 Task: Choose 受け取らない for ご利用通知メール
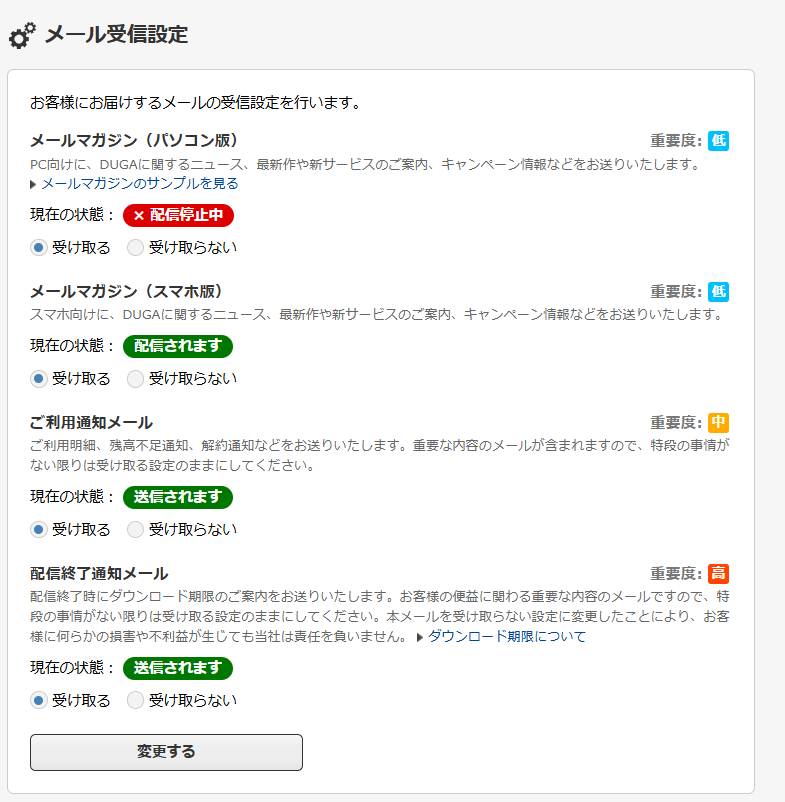[x=136, y=529]
